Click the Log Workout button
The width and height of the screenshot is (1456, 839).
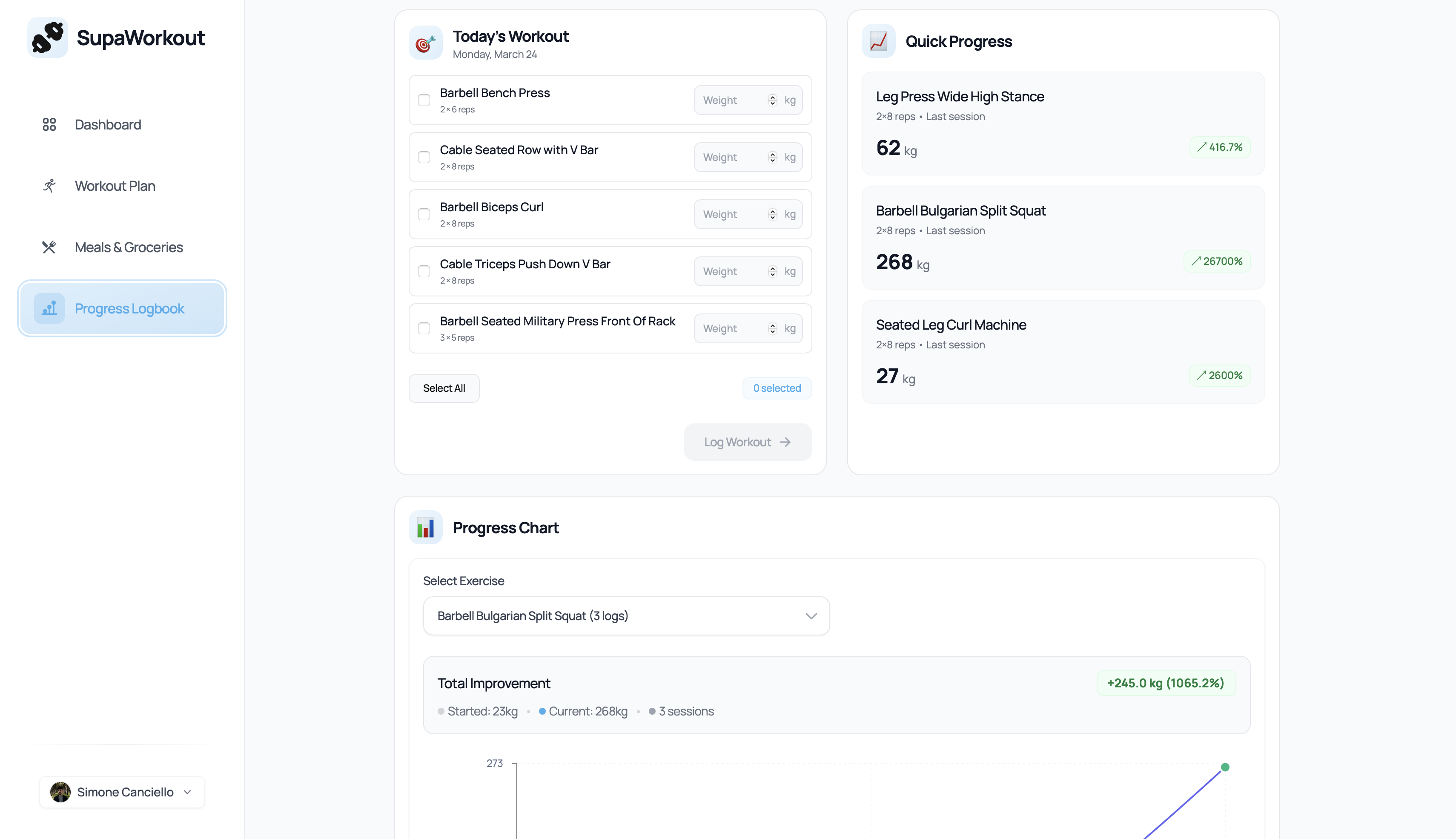748,442
